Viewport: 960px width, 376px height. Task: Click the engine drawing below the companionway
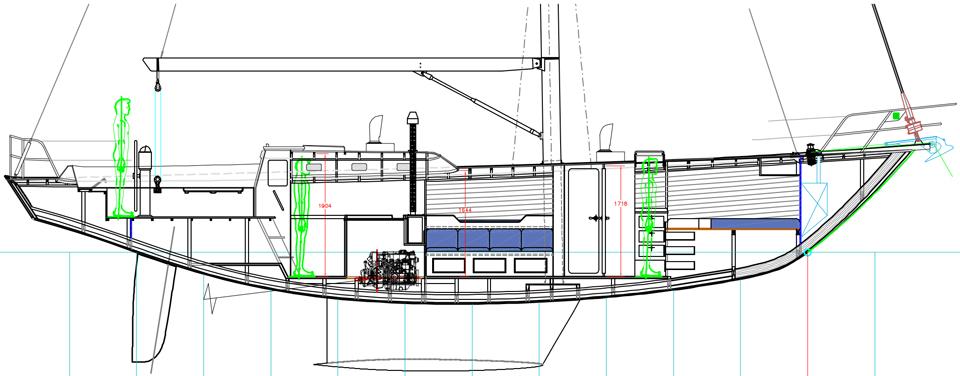389,270
